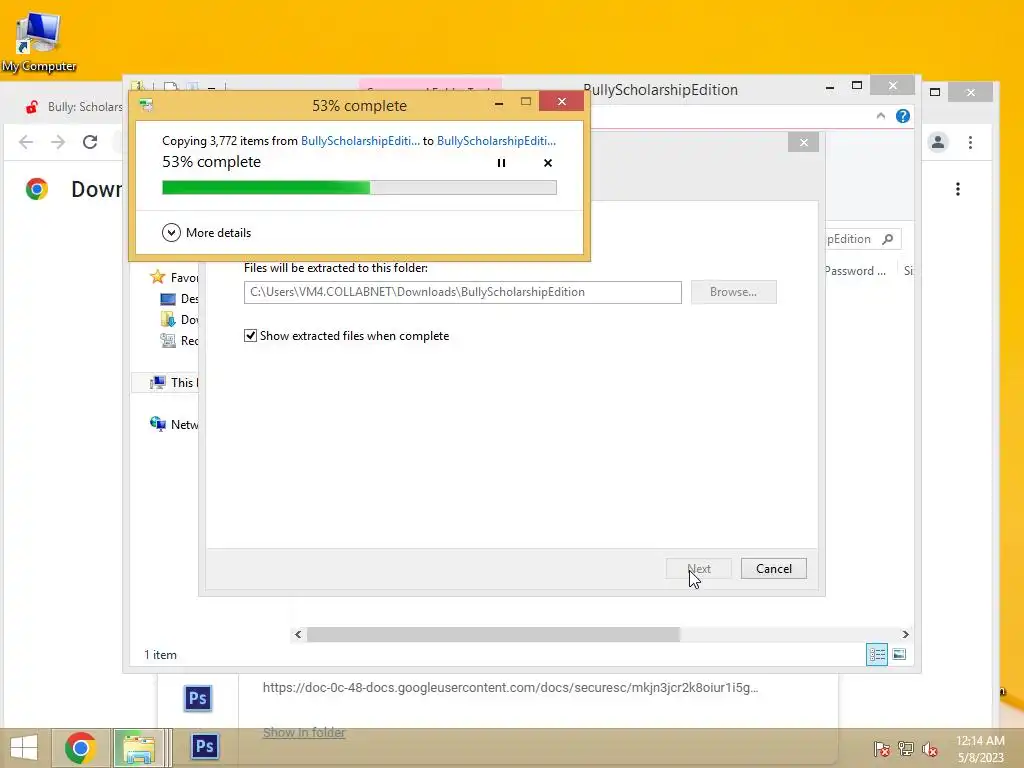Screen dimensions: 1024x768
Task: Click the copy progress bar
Action: (x=359, y=187)
